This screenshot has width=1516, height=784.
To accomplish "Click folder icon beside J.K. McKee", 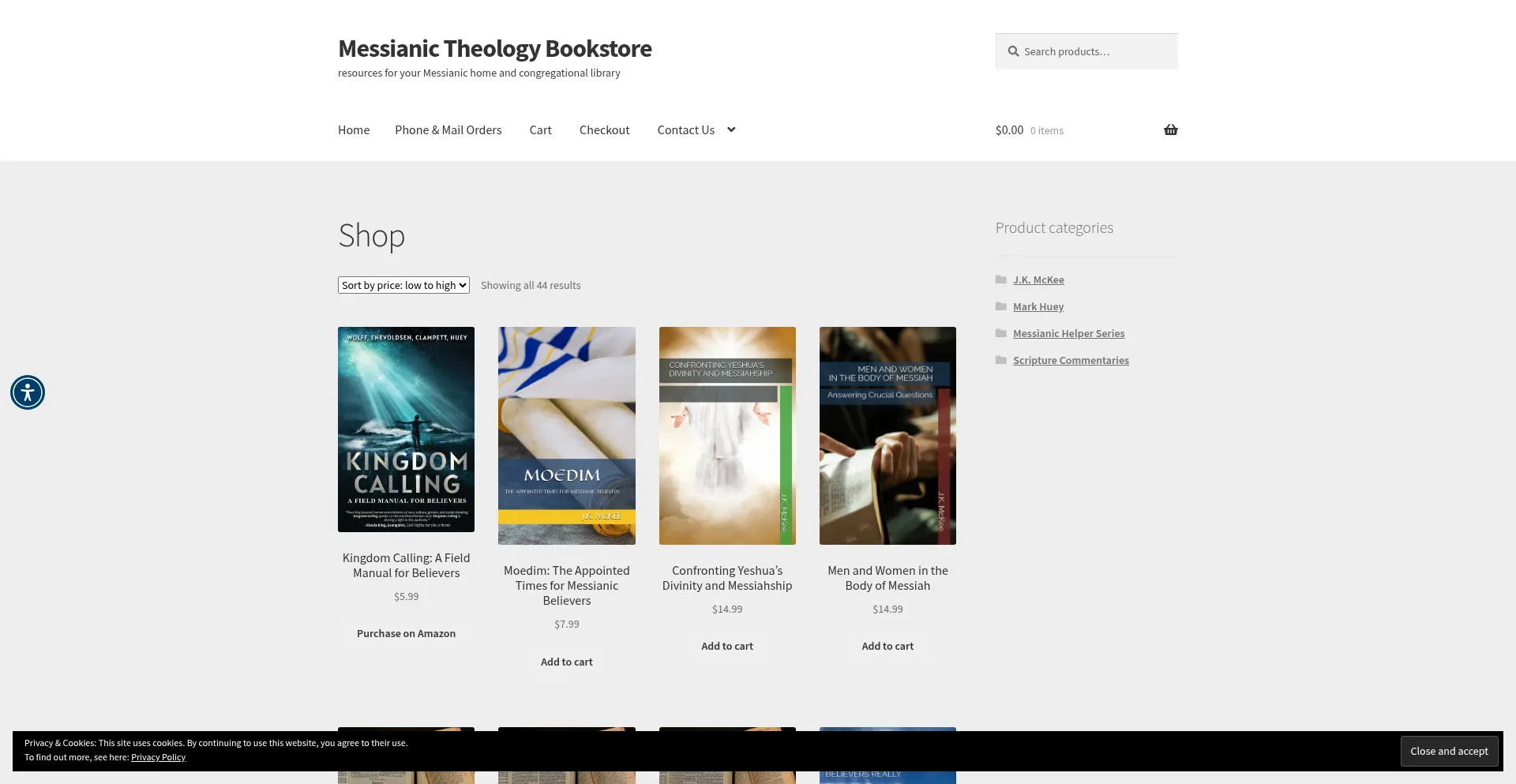I will [1001, 279].
